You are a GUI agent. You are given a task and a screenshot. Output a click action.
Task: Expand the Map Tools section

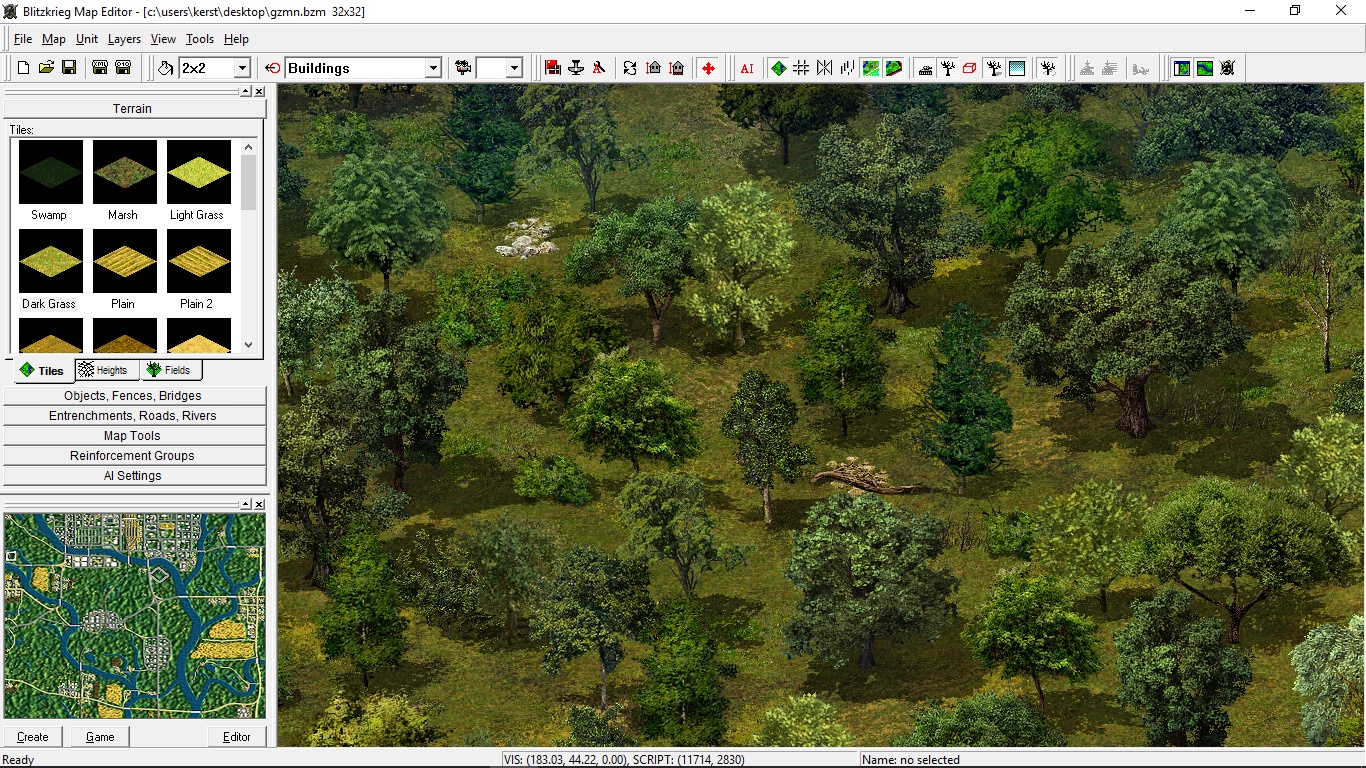[x=134, y=436]
